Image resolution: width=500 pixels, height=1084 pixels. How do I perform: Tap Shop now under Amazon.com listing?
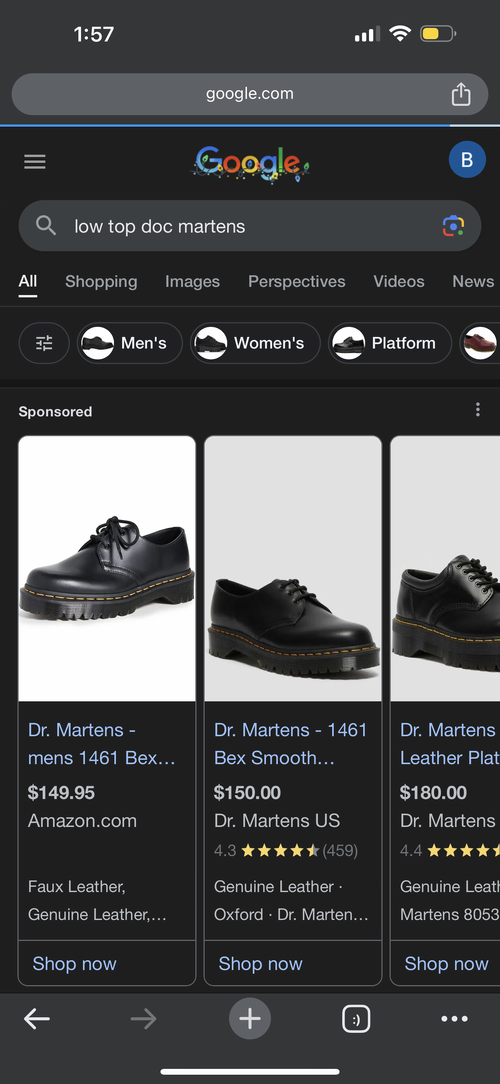[x=75, y=964]
